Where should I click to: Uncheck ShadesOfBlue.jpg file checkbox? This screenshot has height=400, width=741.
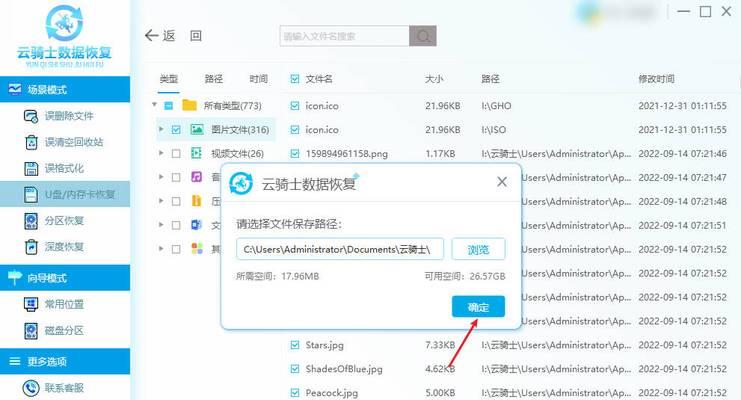[295, 369]
